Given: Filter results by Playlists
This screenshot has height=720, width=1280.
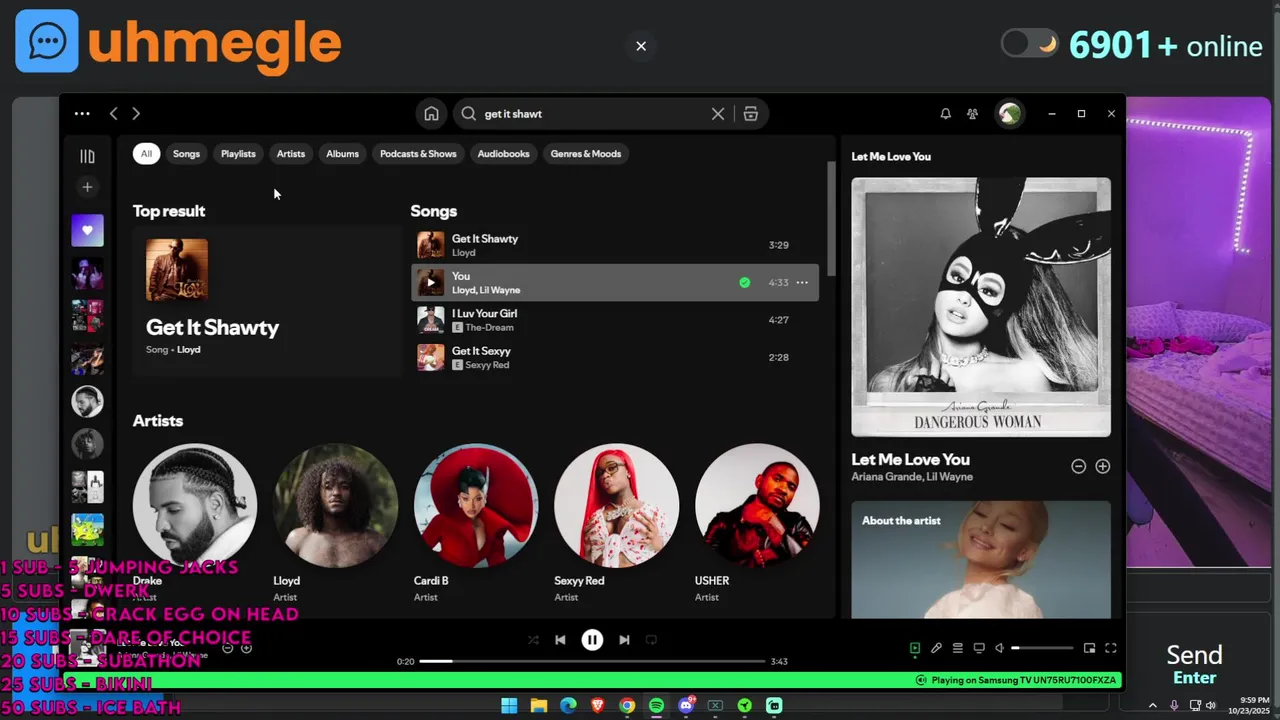Looking at the screenshot, I should click(238, 154).
